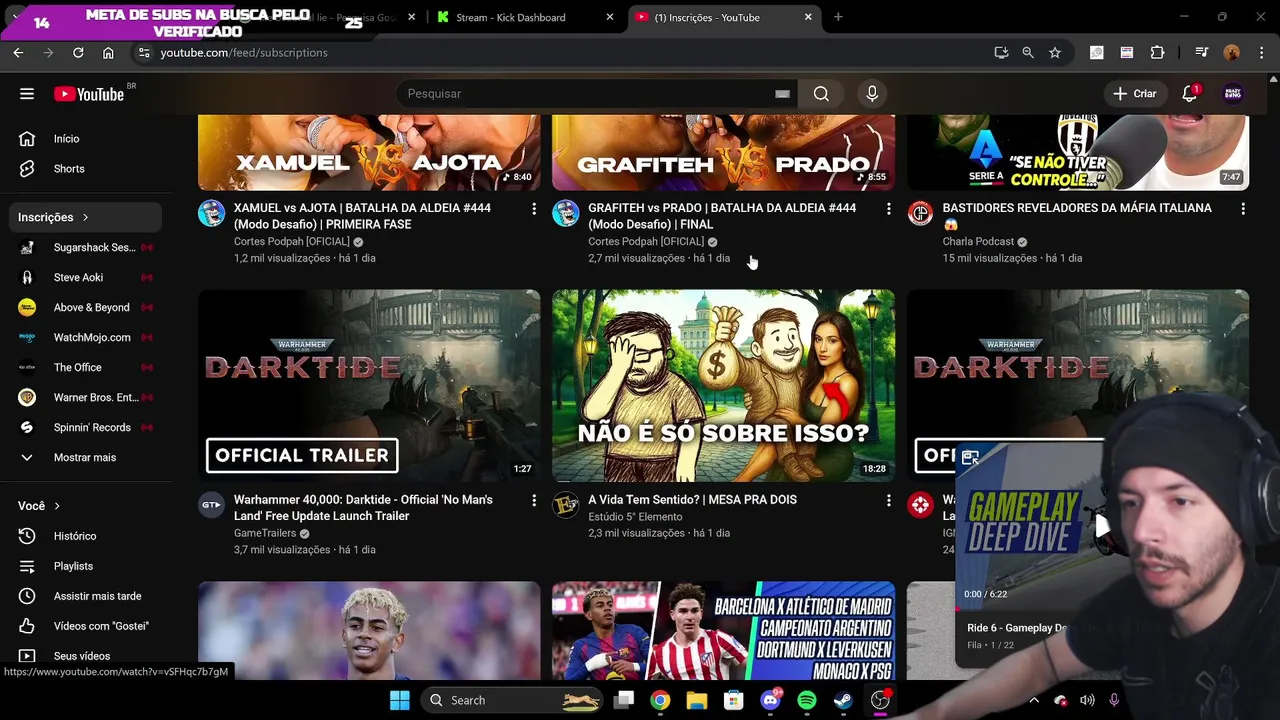Open options for GRAFITEH vs PRADO video
Image resolution: width=1280 pixels, height=720 pixels.
[888, 208]
